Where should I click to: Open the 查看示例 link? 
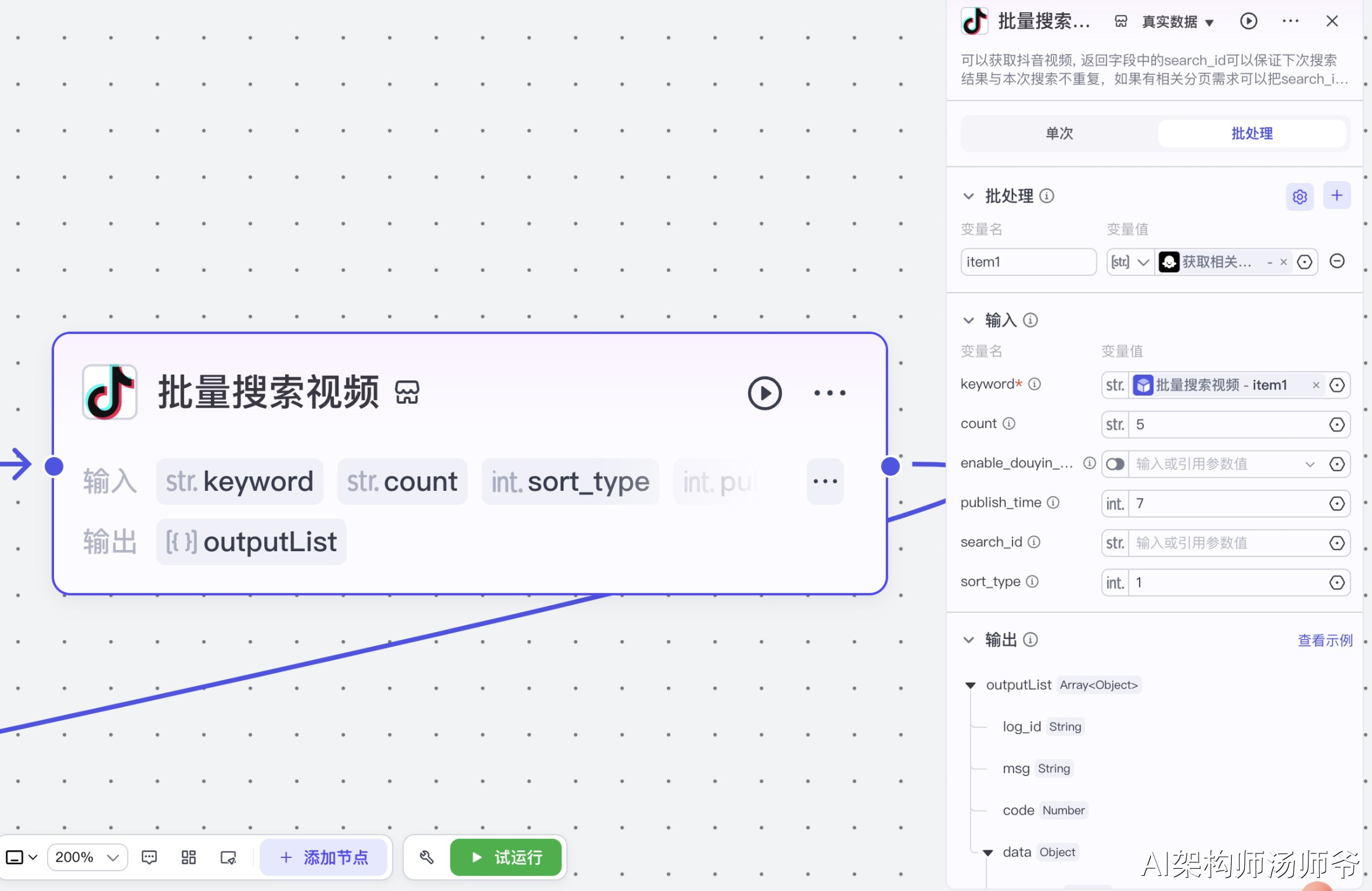pyautogui.click(x=1324, y=640)
